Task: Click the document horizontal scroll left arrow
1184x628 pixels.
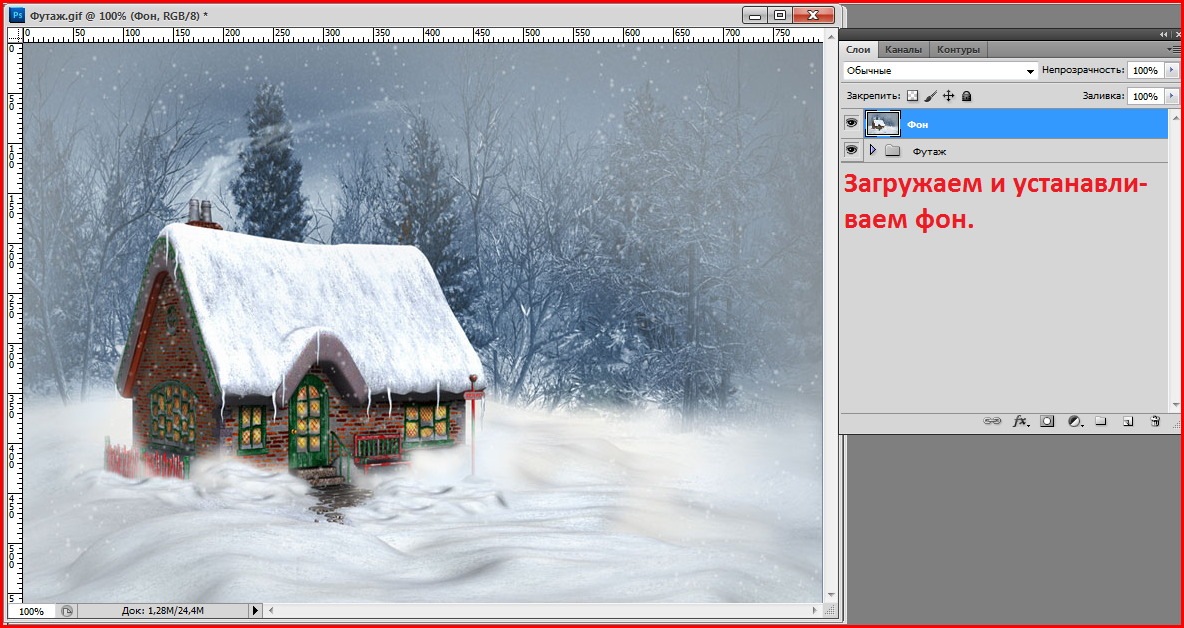Action: pos(273,611)
